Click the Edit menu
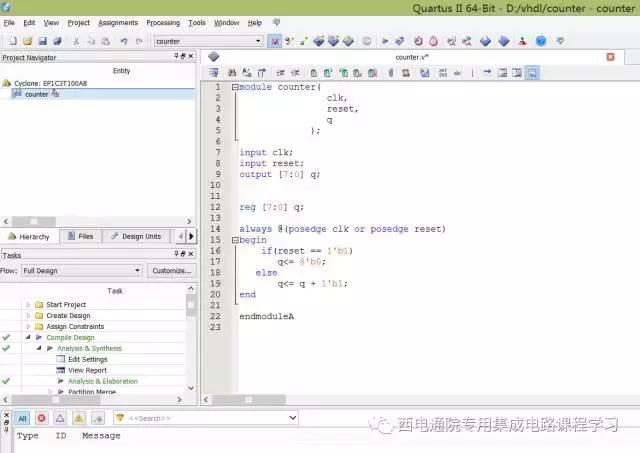Screen dimensions: 640x453 tap(29, 23)
